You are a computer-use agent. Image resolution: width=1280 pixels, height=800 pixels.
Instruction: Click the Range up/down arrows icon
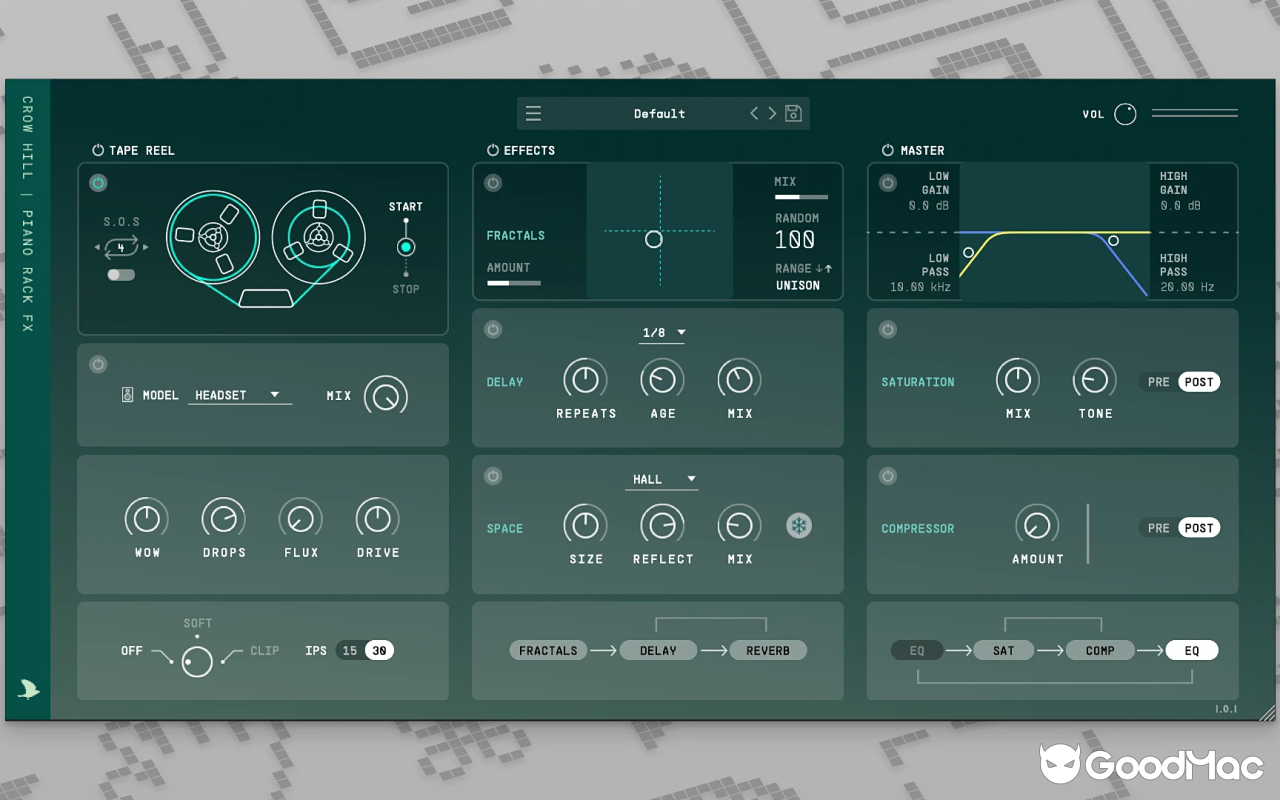click(x=823, y=268)
